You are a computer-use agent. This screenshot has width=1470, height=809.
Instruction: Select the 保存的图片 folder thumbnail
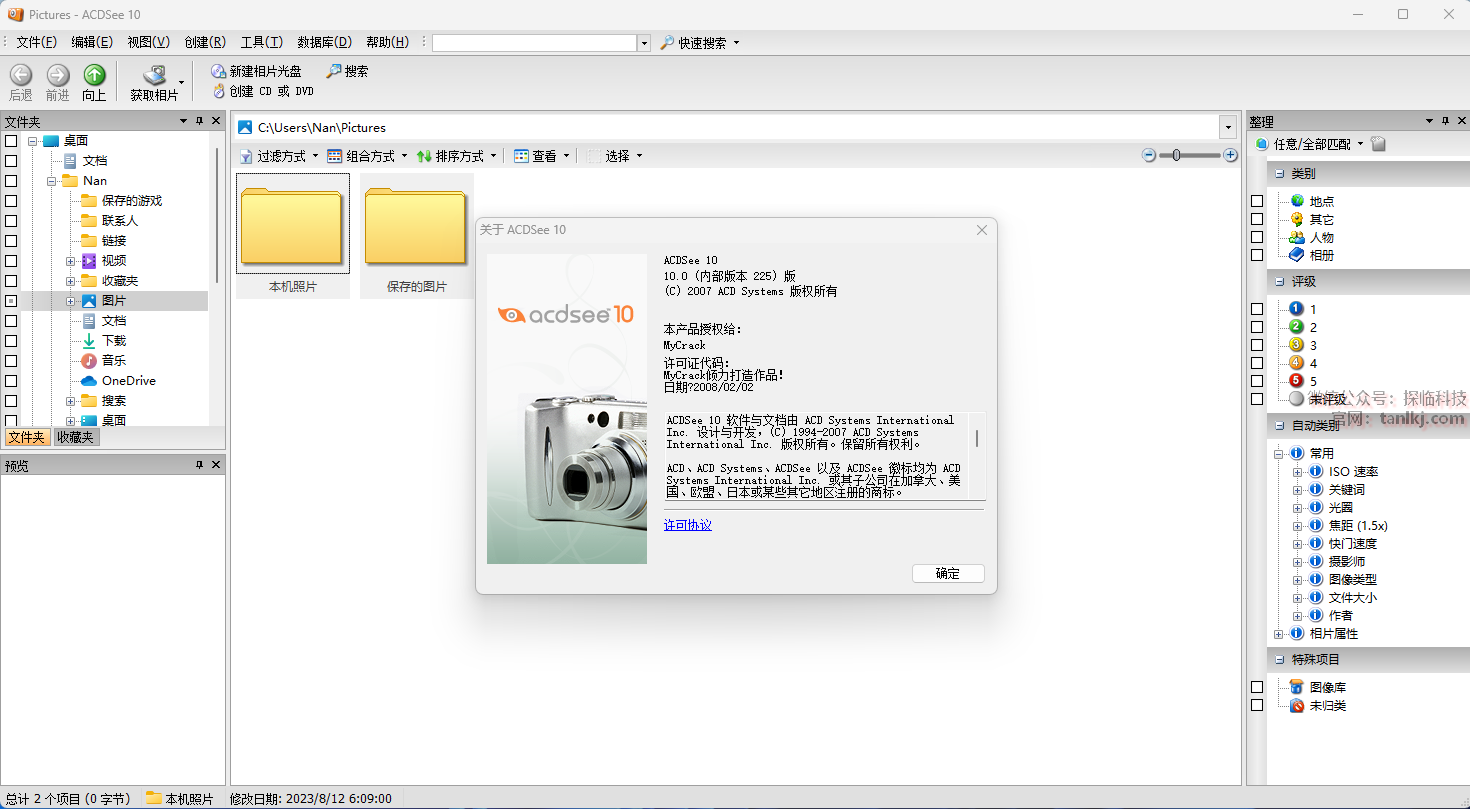[x=417, y=236]
